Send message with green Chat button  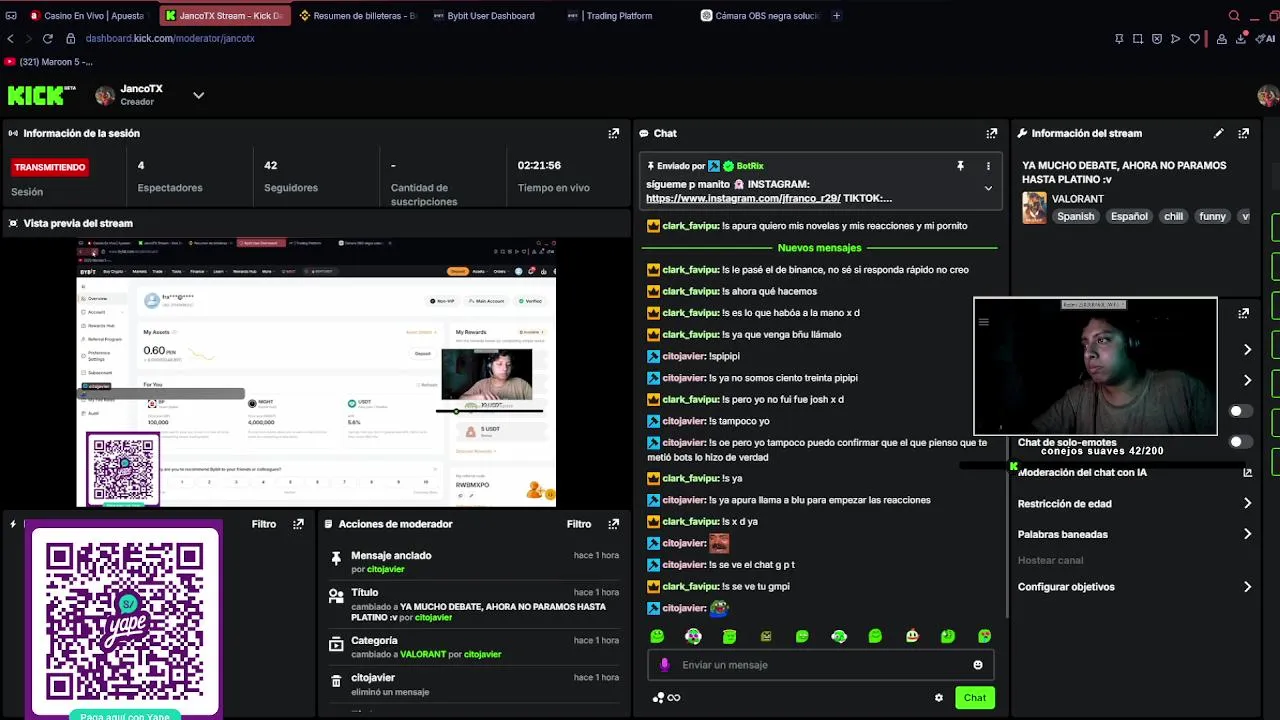coord(975,698)
